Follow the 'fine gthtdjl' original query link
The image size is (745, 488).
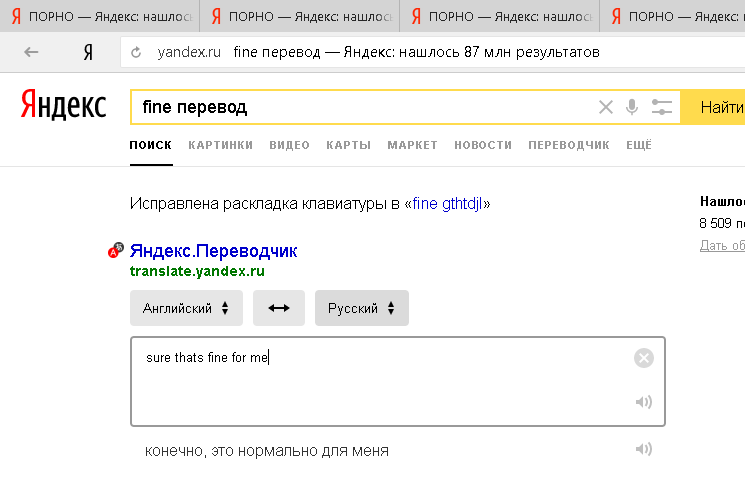coord(447,203)
